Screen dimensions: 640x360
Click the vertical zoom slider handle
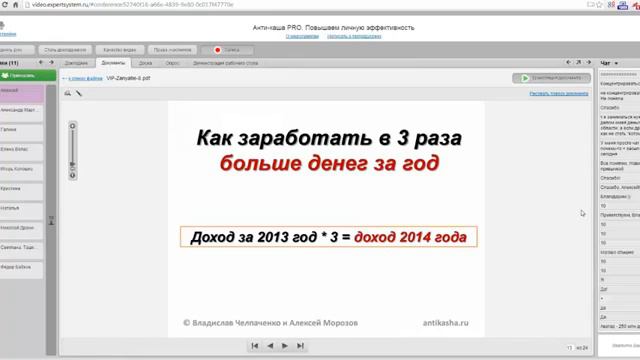[x=73, y=164]
